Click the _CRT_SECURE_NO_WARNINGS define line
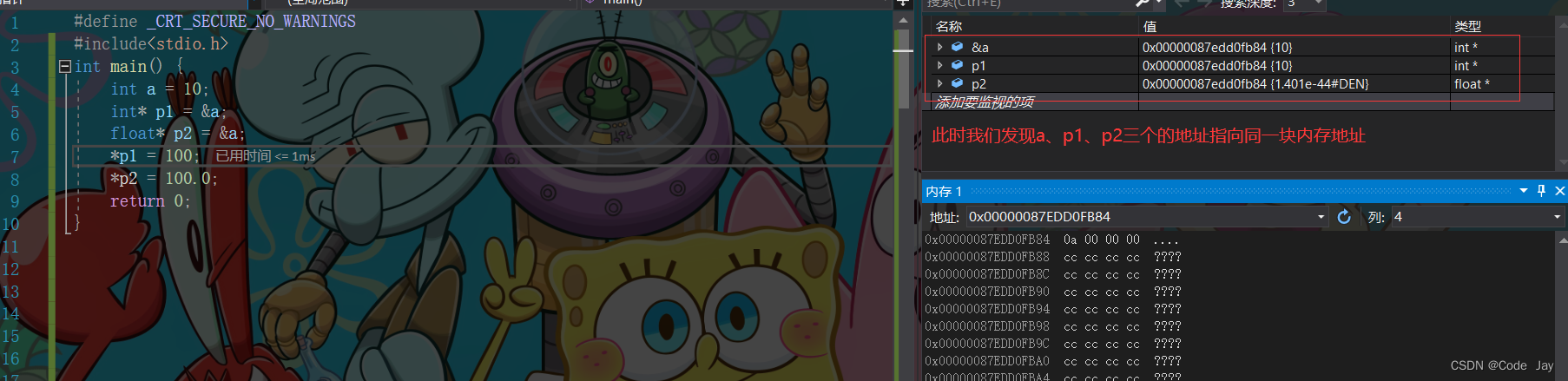The width and height of the screenshot is (1568, 381). tap(214, 21)
